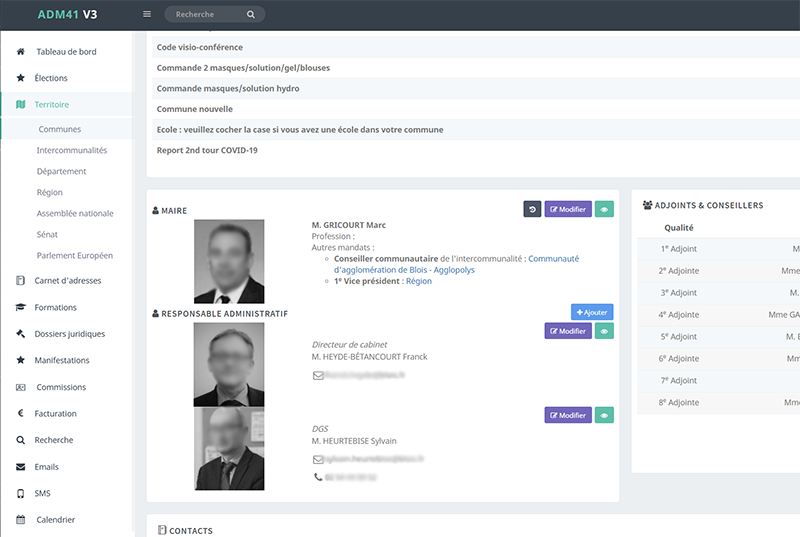Screen dimensions: 800x537
Task: Click the map icon beside Territoire
Action: point(20,105)
